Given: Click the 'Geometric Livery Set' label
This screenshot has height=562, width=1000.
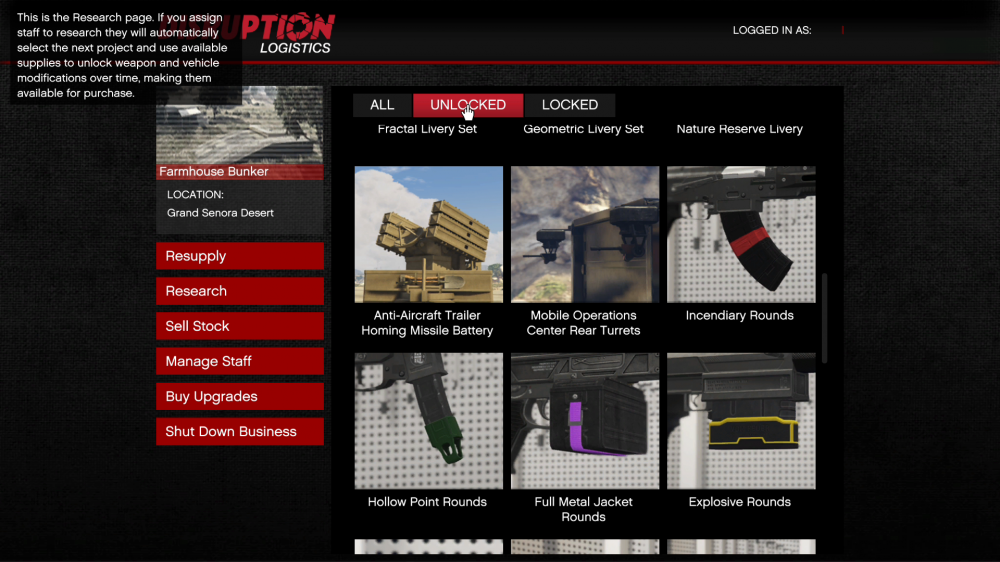Looking at the screenshot, I should 584,129.
